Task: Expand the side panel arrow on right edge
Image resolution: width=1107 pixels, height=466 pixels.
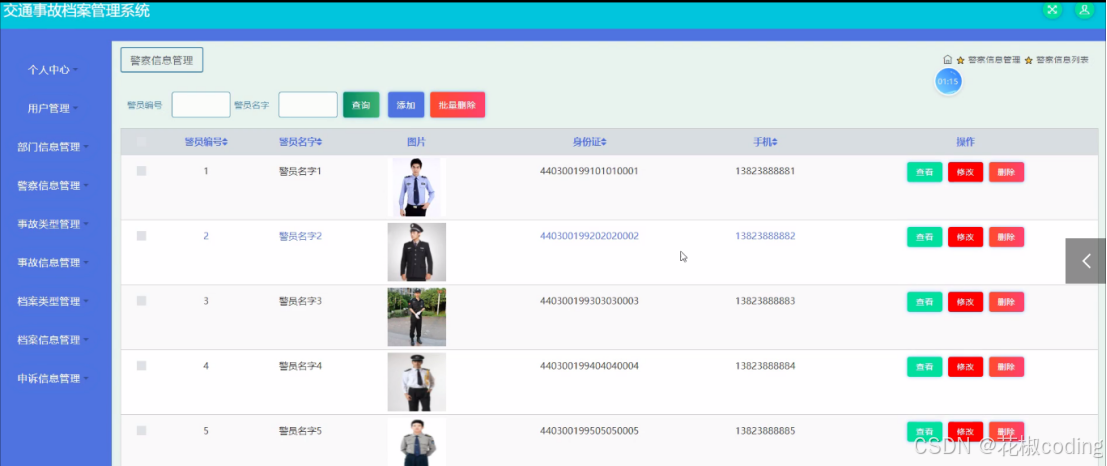Action: tap(1086, 261)
